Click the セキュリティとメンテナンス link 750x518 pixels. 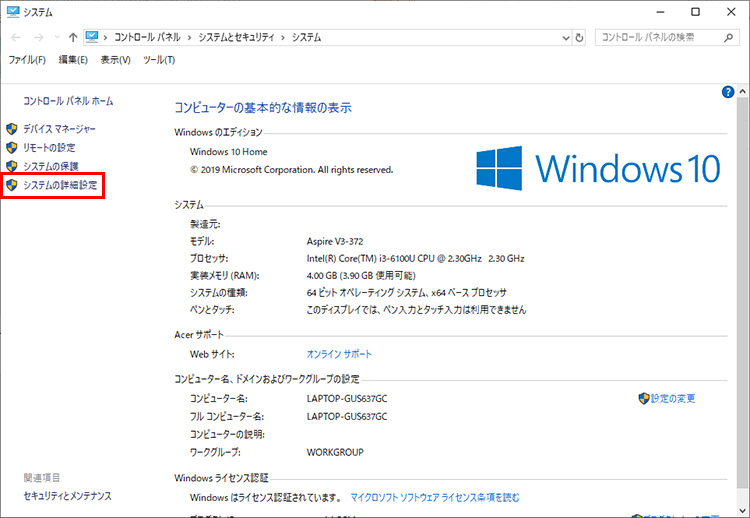click(x=67, y=496)
